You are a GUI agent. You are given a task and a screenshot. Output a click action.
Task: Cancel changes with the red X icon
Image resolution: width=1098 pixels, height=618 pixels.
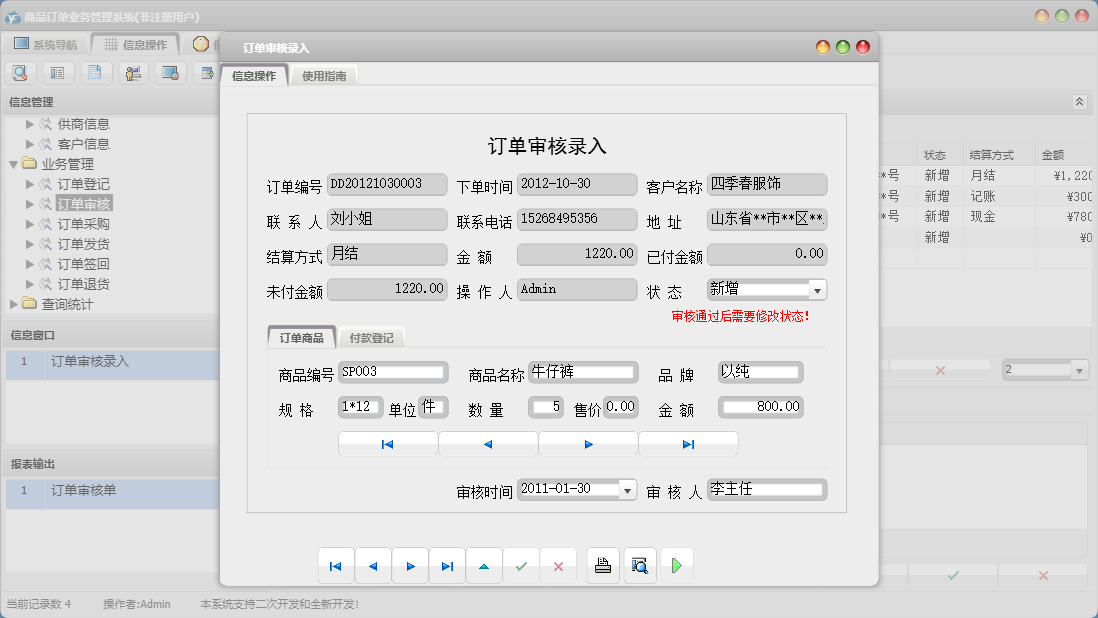coord(557,565)
